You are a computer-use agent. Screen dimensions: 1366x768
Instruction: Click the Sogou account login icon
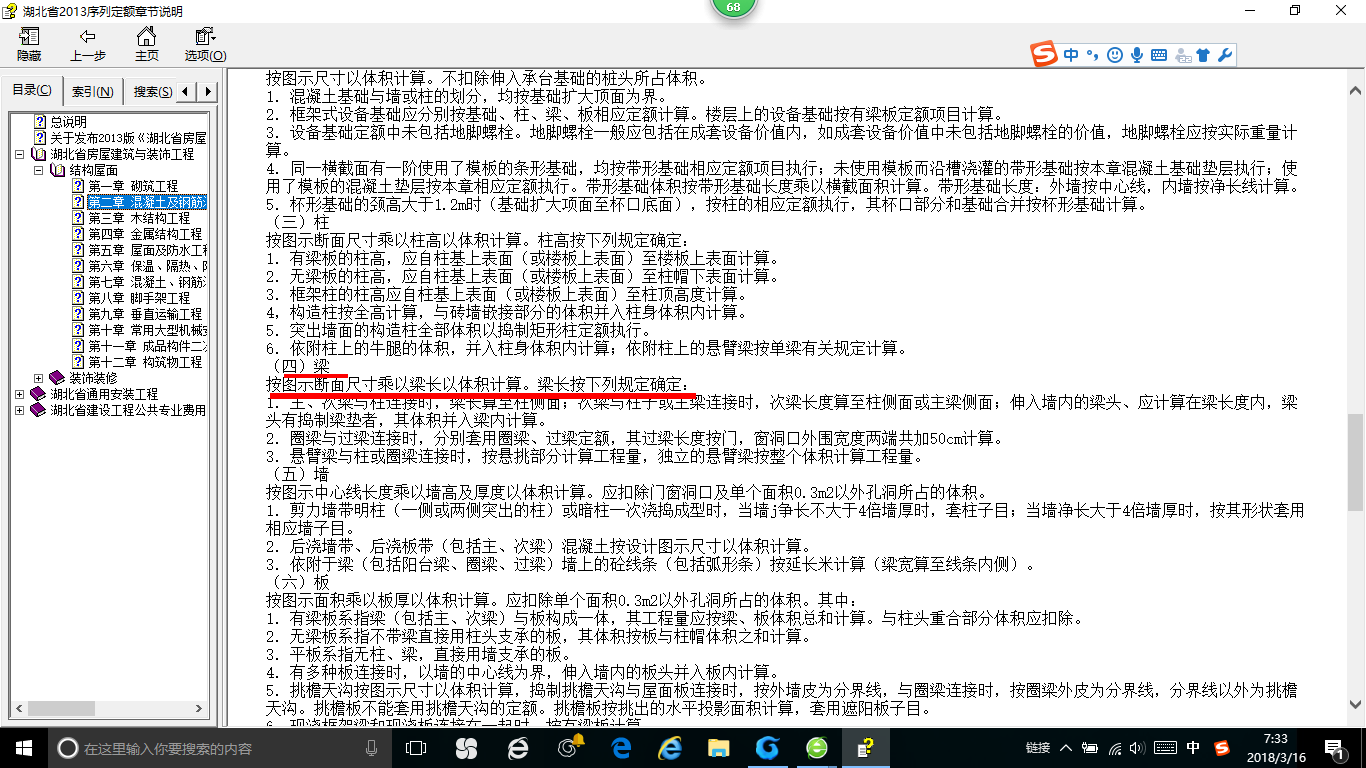(1182, 56)
